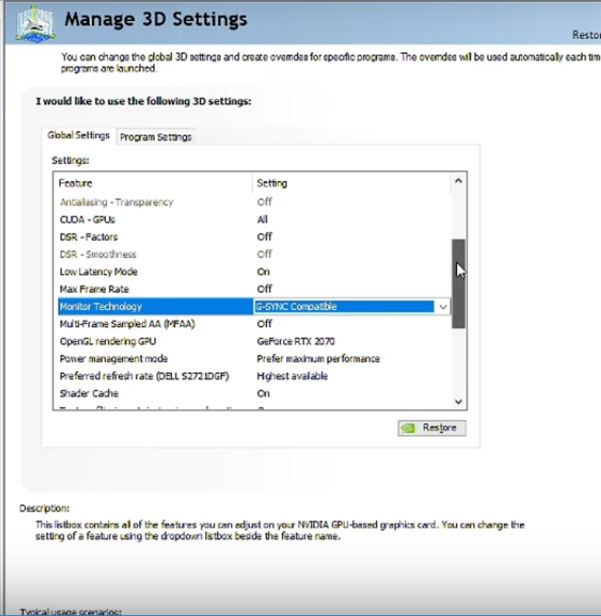The width and height of the screenshot is (601, 616).
Task: Click the NVIDIA logo on Restore button
Action: pyautogui.click(x=409, y=428)
